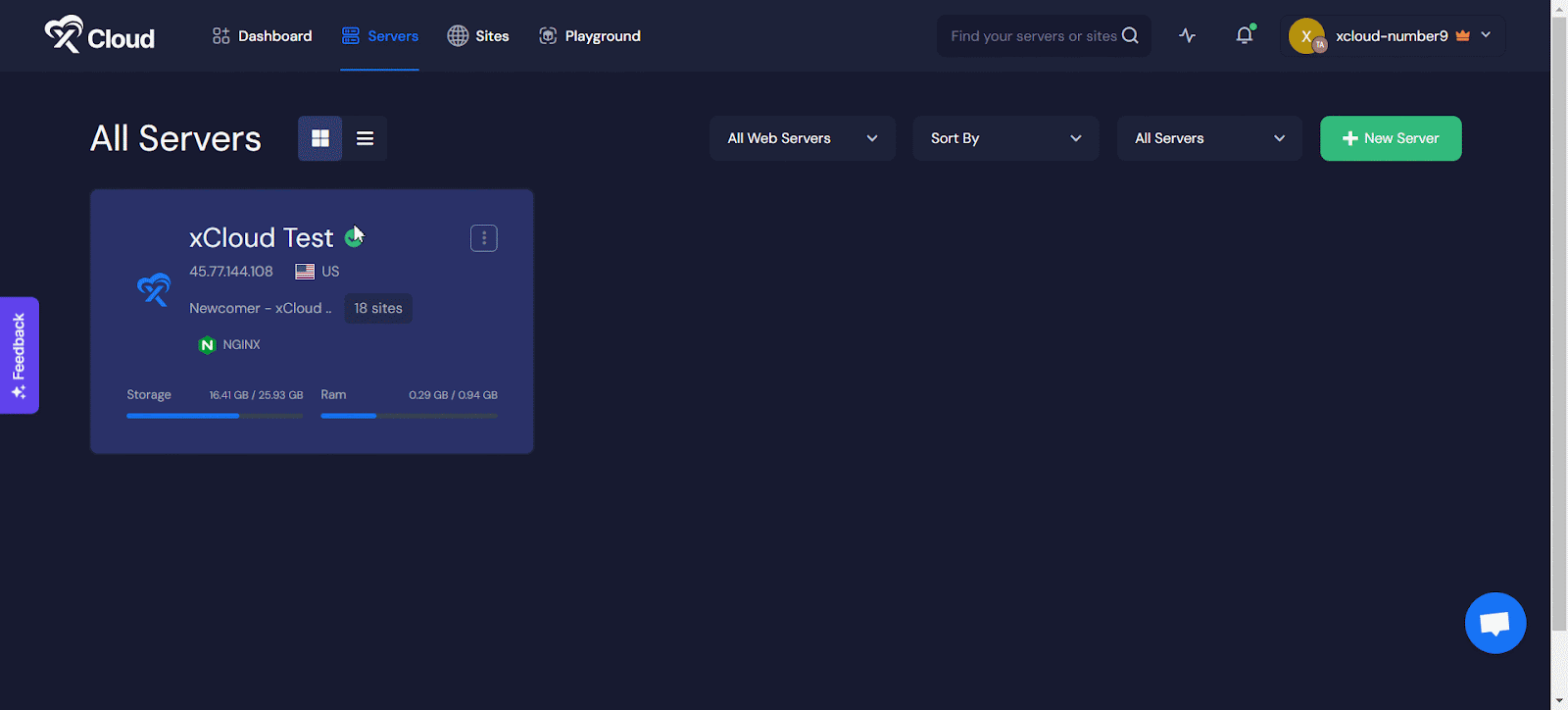Expand the All Servers filter dropdown

click(x=1208, y=138)
